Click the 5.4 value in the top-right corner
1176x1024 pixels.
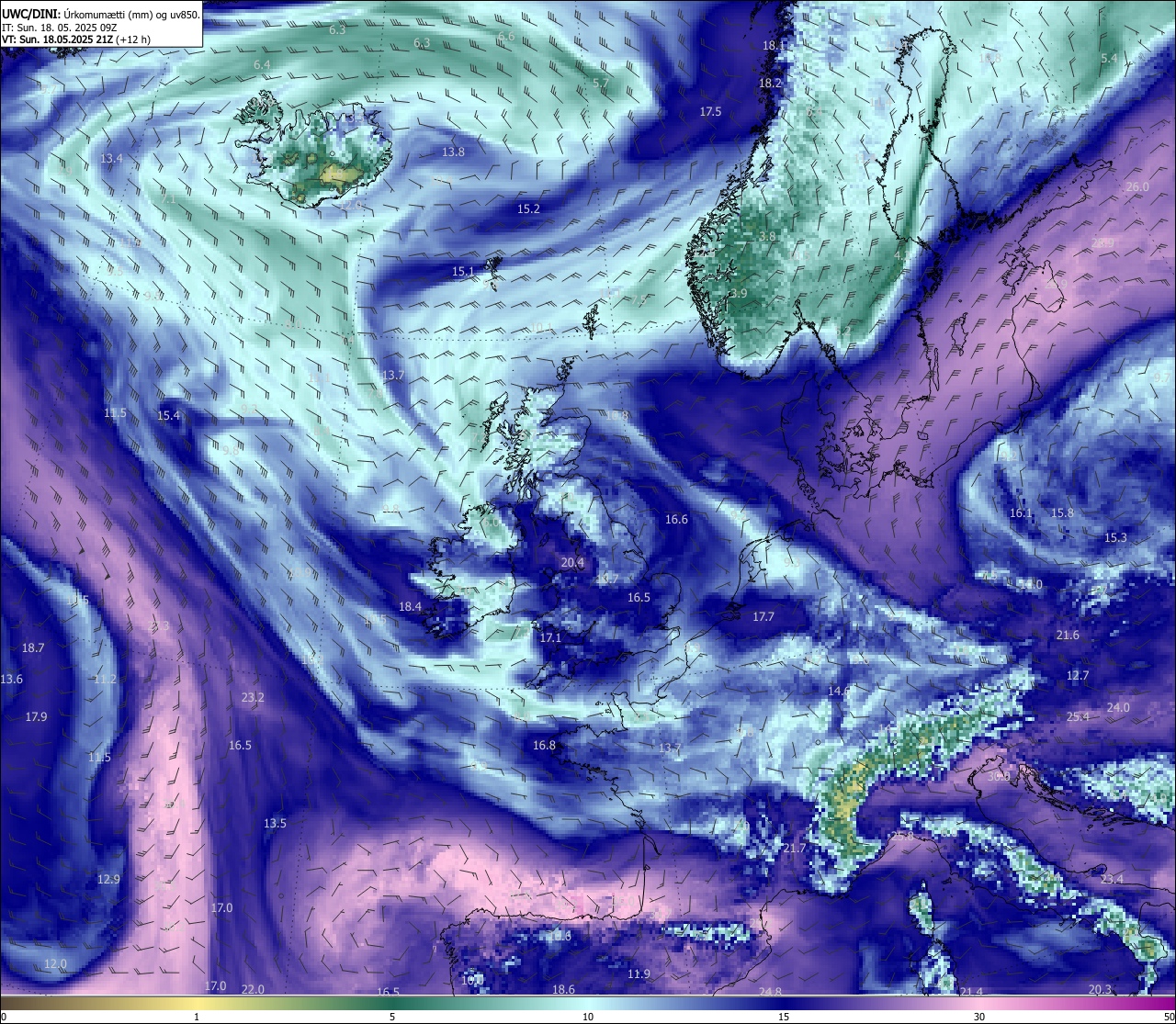pyautogui.click(x=1109, y=59)
